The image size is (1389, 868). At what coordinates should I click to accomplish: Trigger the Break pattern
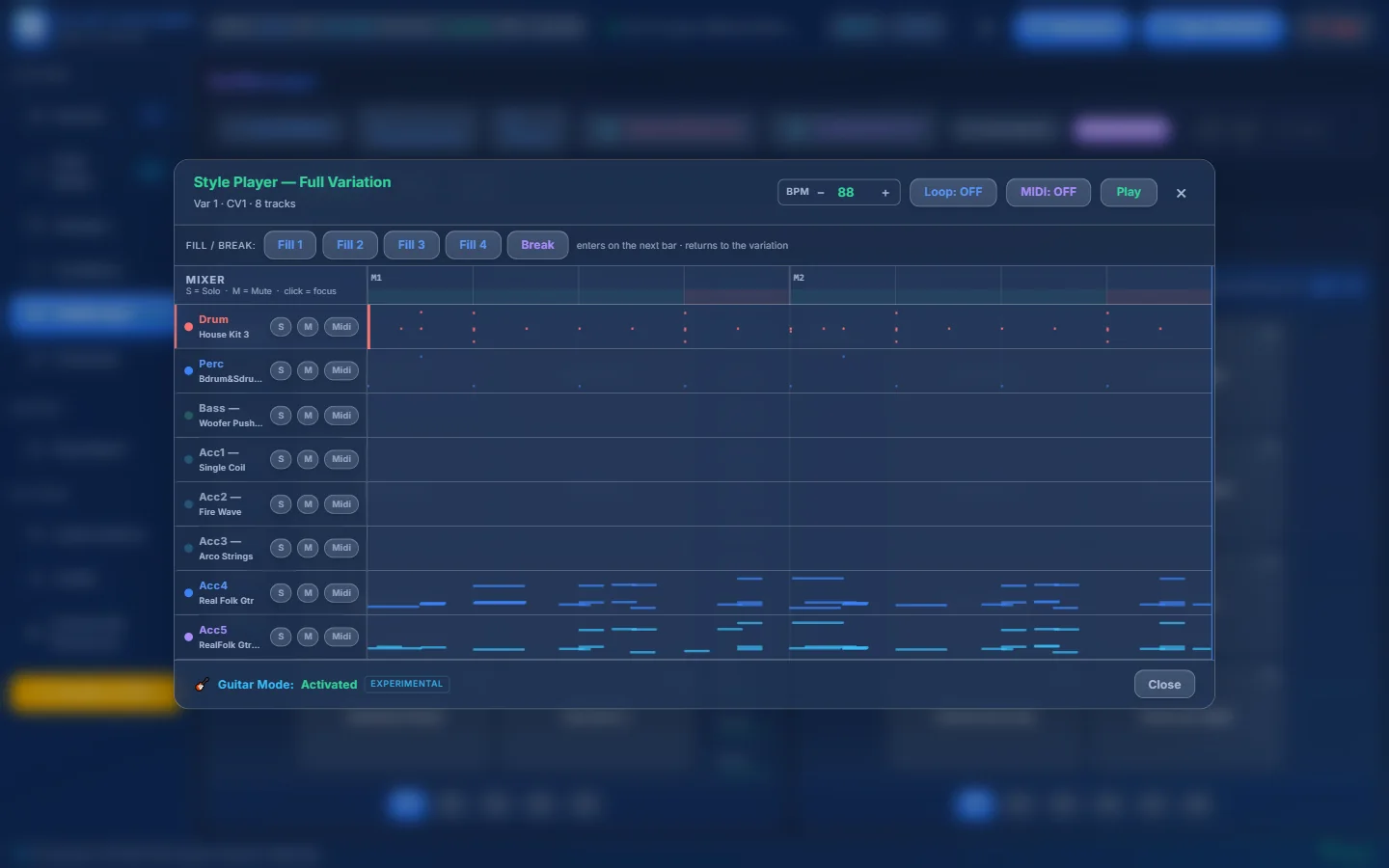click(x=537, y=245)
